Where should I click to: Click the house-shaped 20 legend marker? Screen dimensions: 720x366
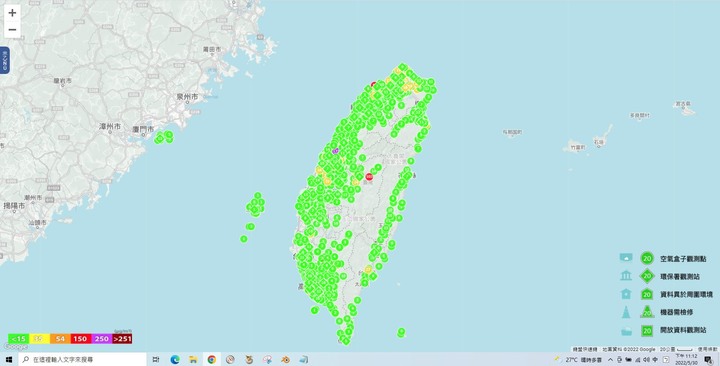pos(647,294)
